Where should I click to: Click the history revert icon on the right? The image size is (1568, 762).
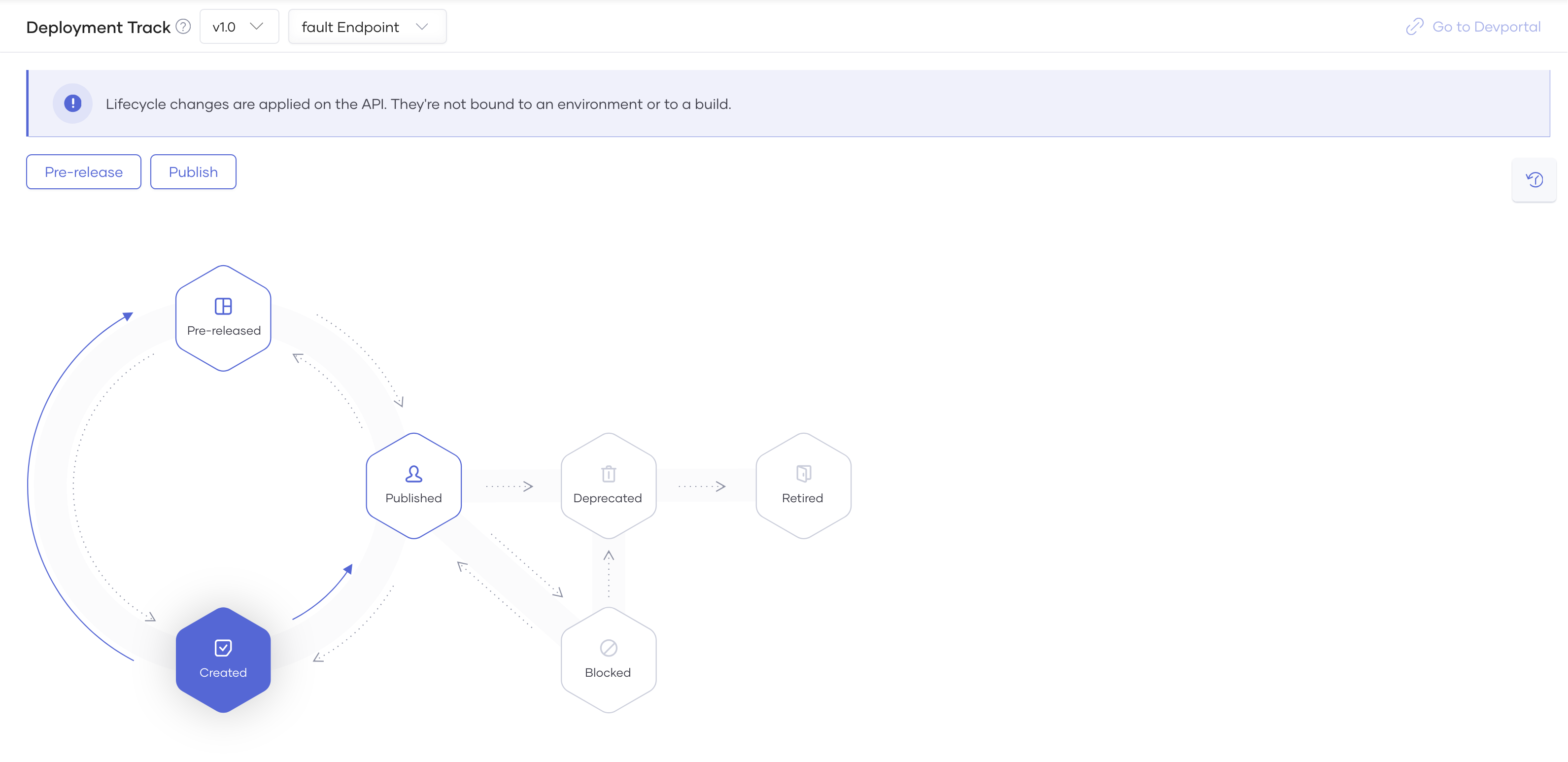(1534, 179)
